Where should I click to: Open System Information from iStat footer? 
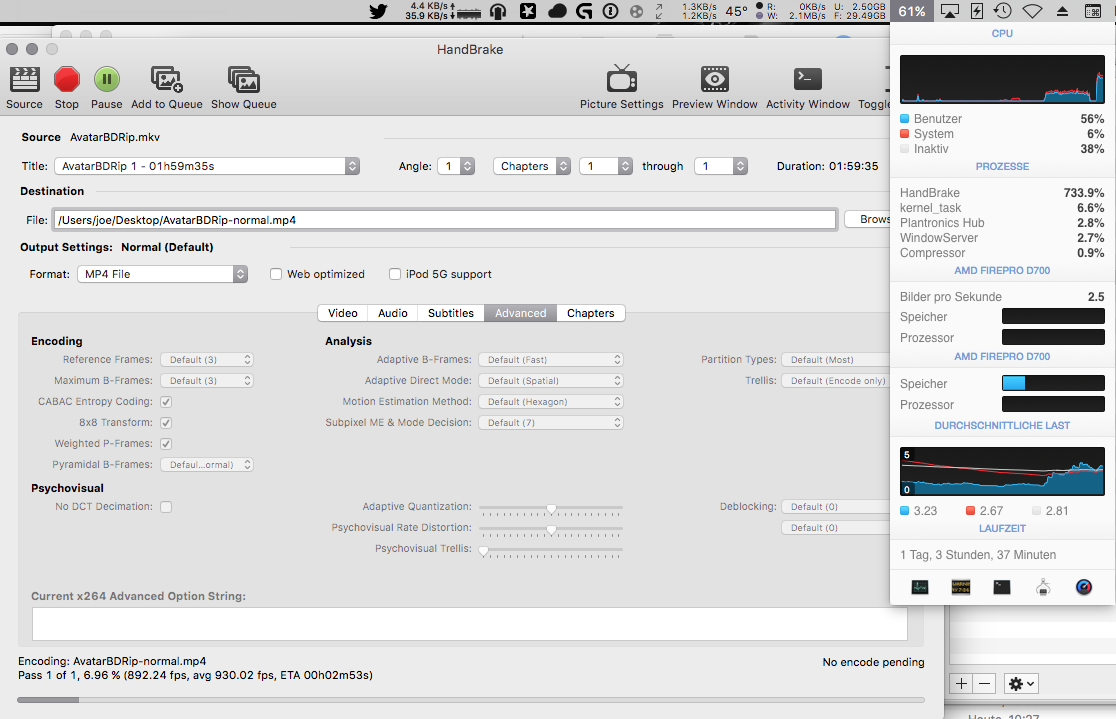[x=1043, y=587]
